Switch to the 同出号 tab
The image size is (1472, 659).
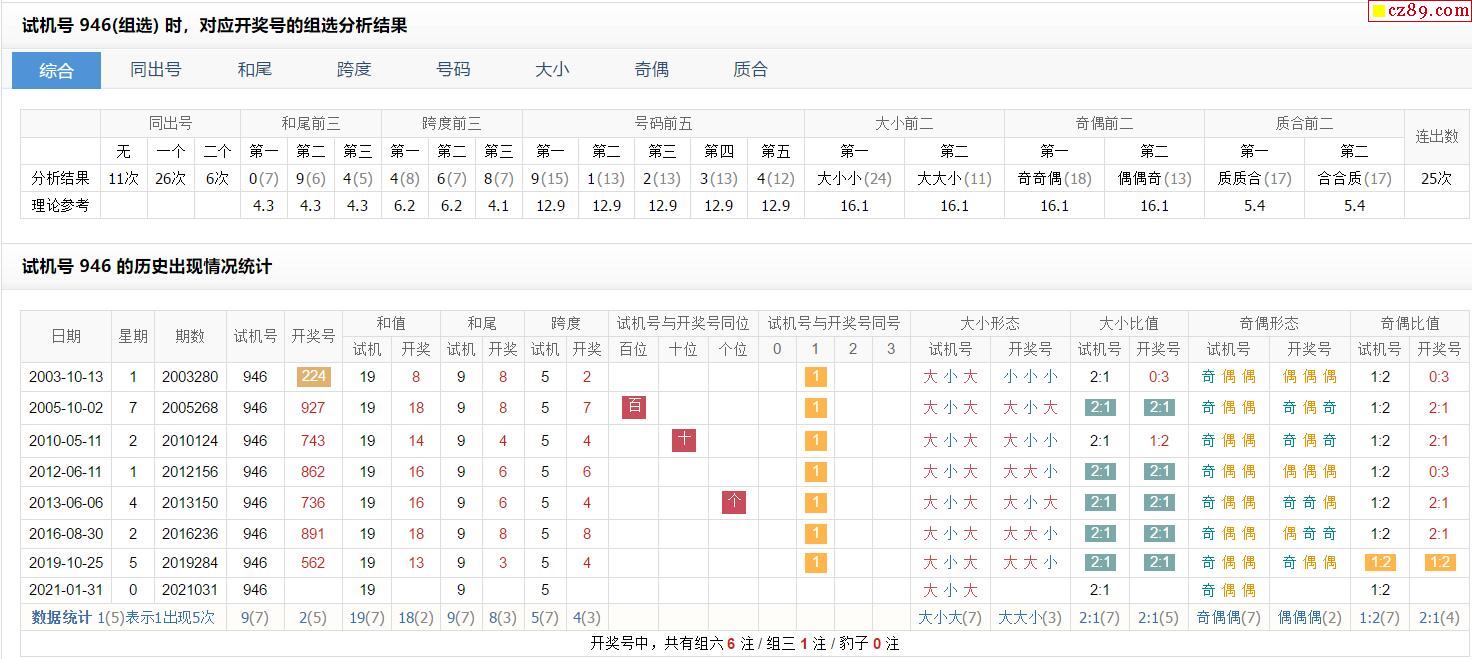click(155, 70)
